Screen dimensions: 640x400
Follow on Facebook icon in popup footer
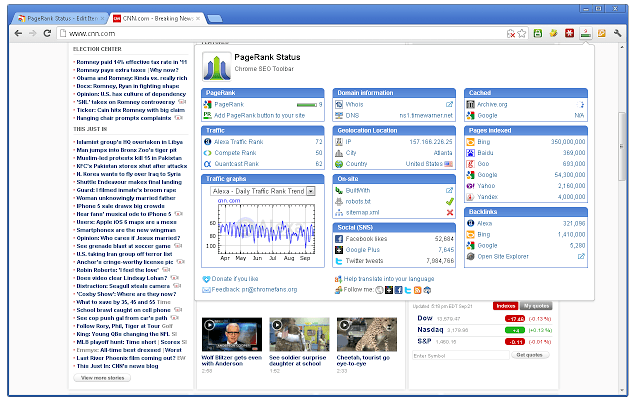[398, 290]
